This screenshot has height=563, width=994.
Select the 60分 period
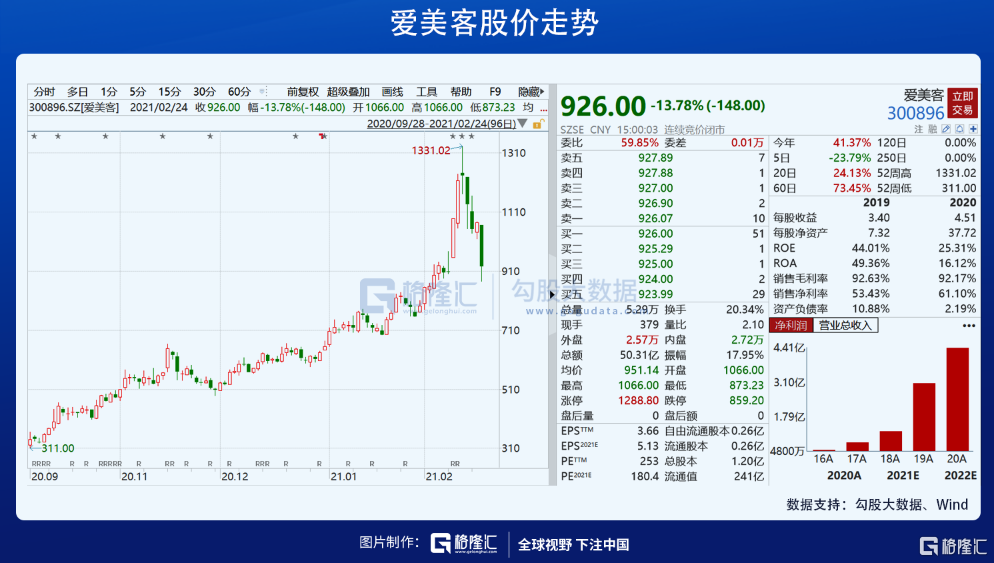(239, 92)
